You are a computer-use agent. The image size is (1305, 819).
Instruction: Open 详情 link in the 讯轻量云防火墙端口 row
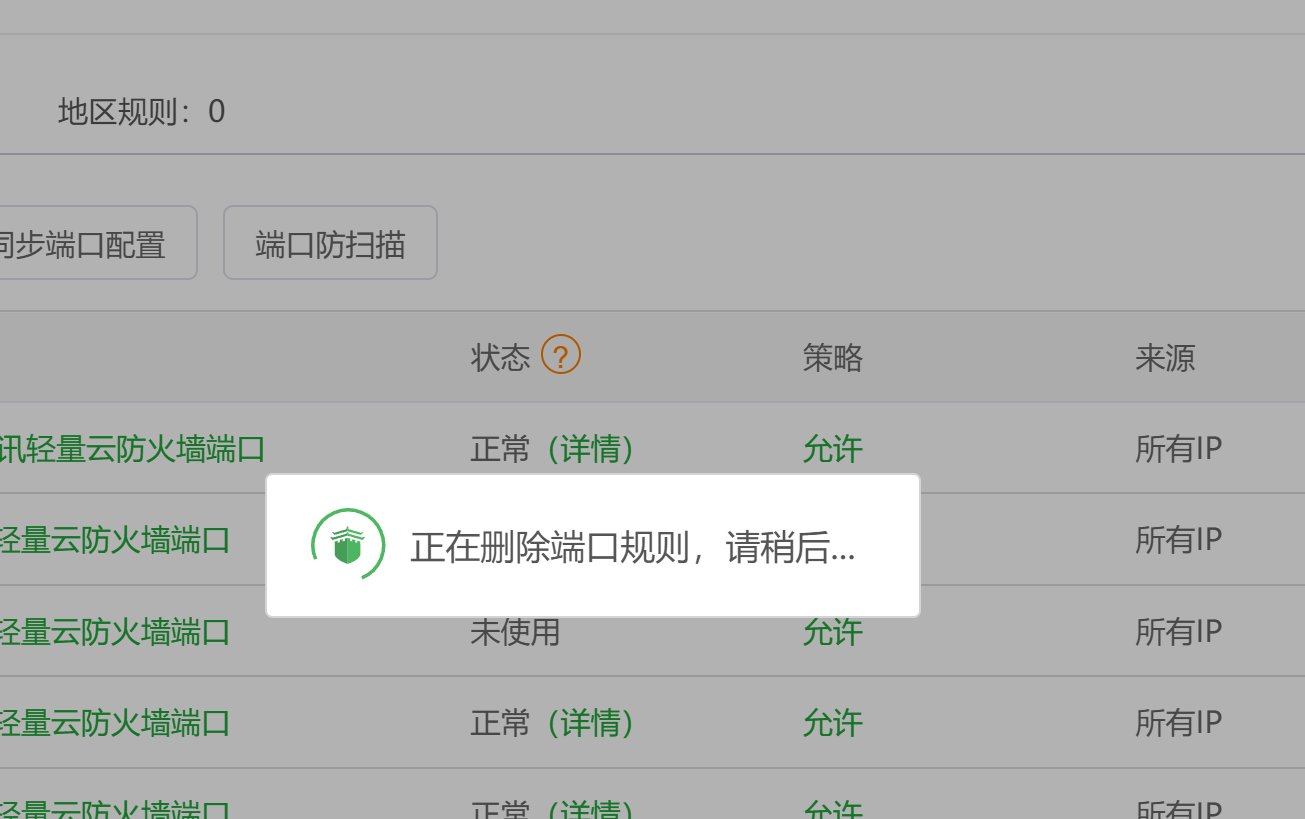[591, 449]
